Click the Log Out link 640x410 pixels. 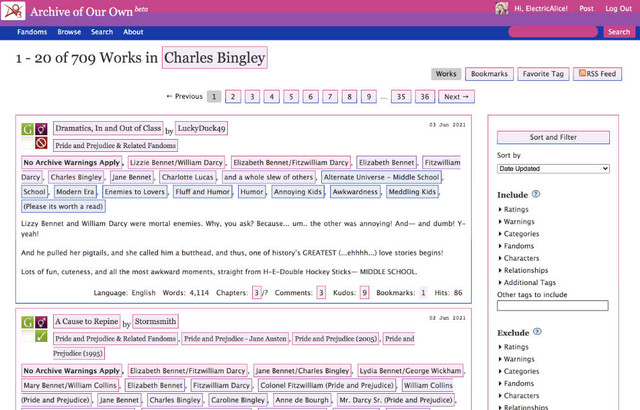[x=618, y=9]
